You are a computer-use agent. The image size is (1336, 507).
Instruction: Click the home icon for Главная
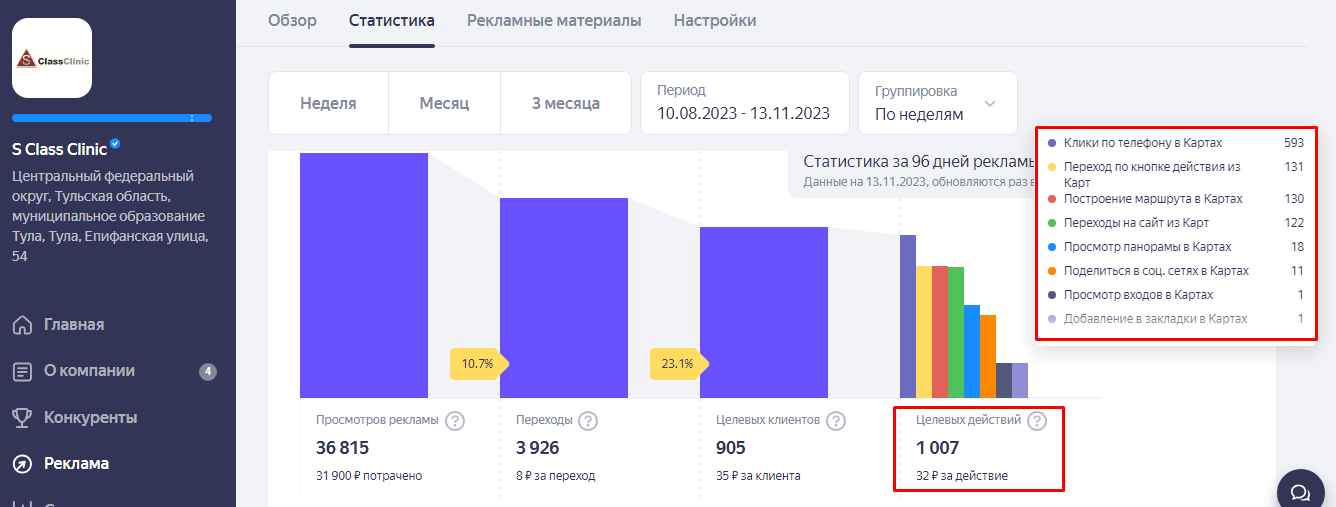pyautogui.click(x=22, y=325)
